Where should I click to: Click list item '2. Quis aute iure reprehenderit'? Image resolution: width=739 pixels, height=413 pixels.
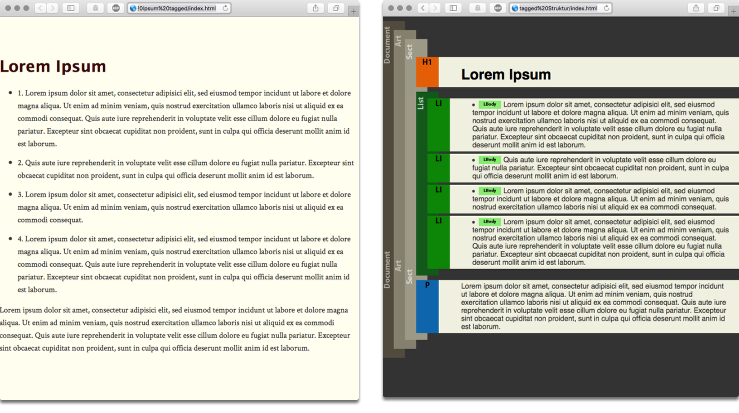(x=186, y=169)
